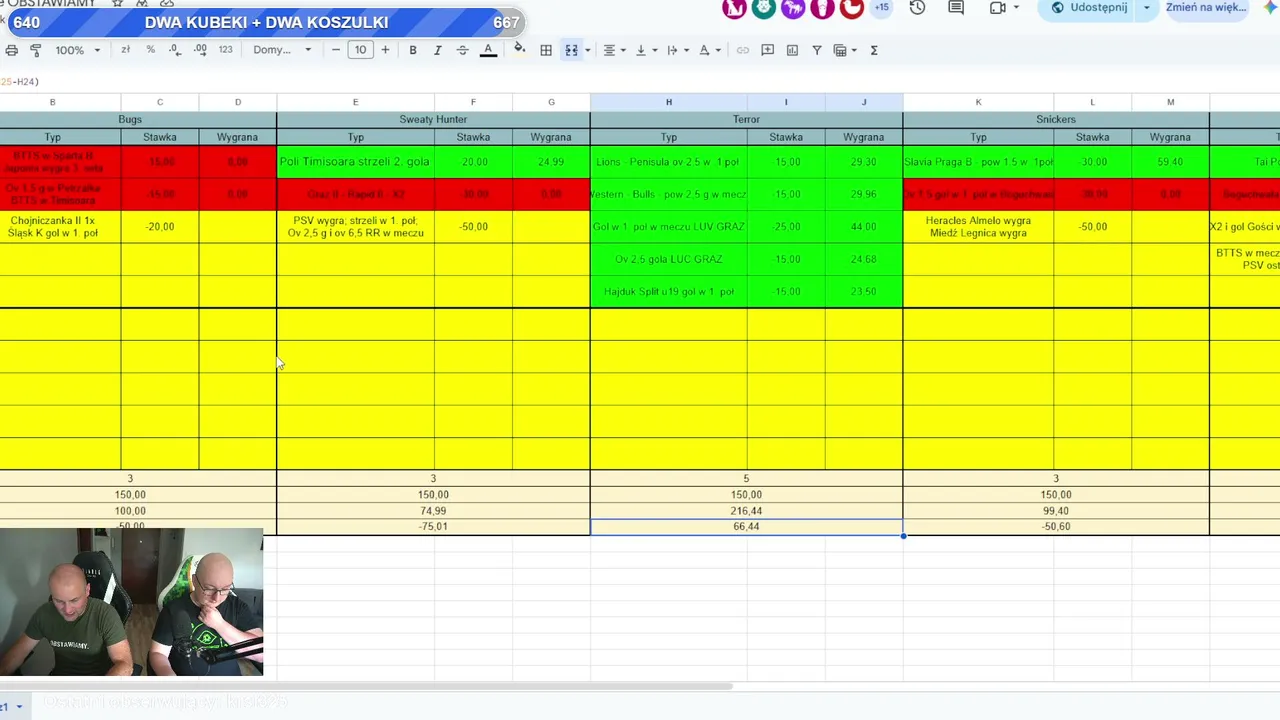Decrease font size with minus button
The image size is (1280, 720).
(336, 50)
